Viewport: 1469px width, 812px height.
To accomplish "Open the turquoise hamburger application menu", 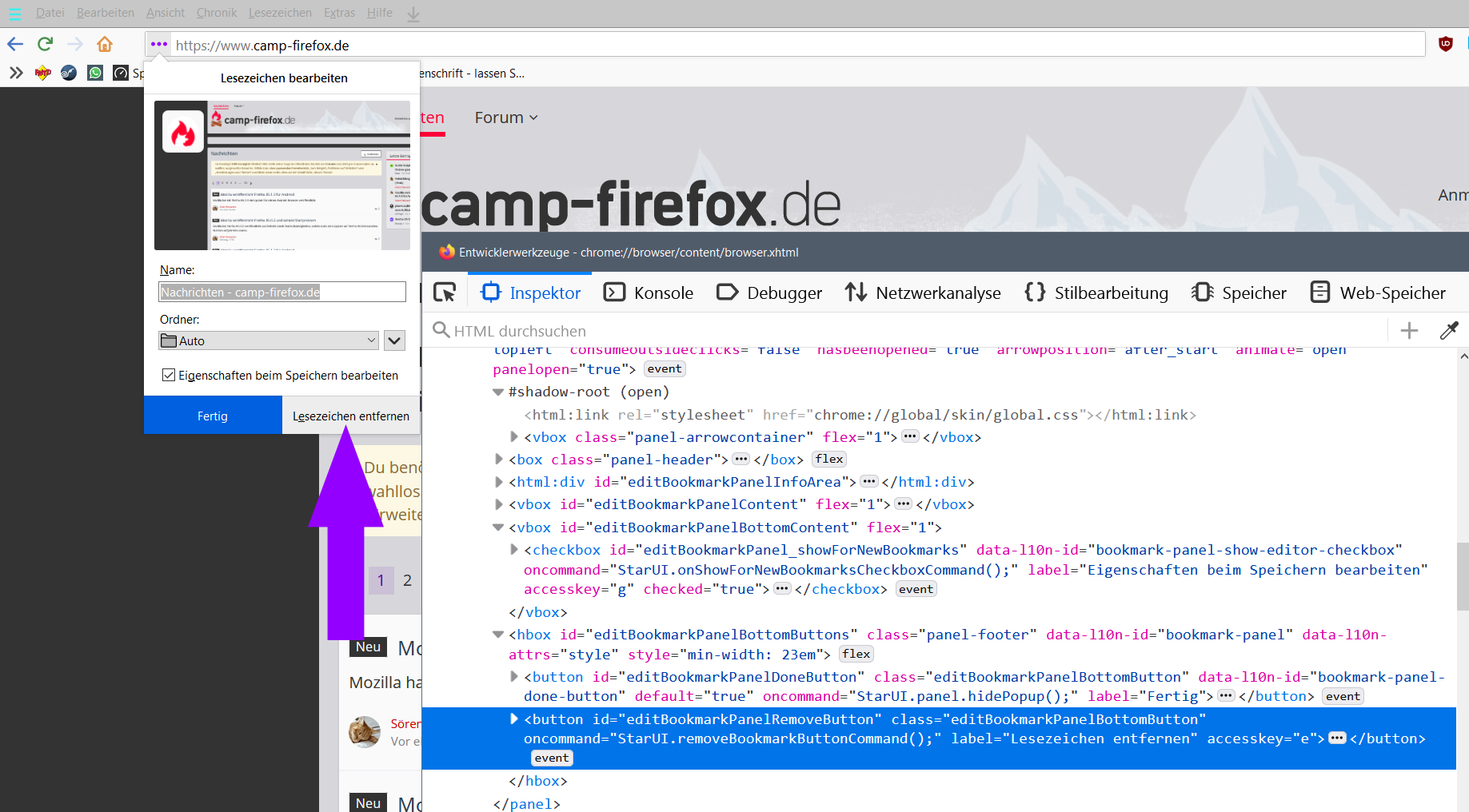I will (14, 14).
